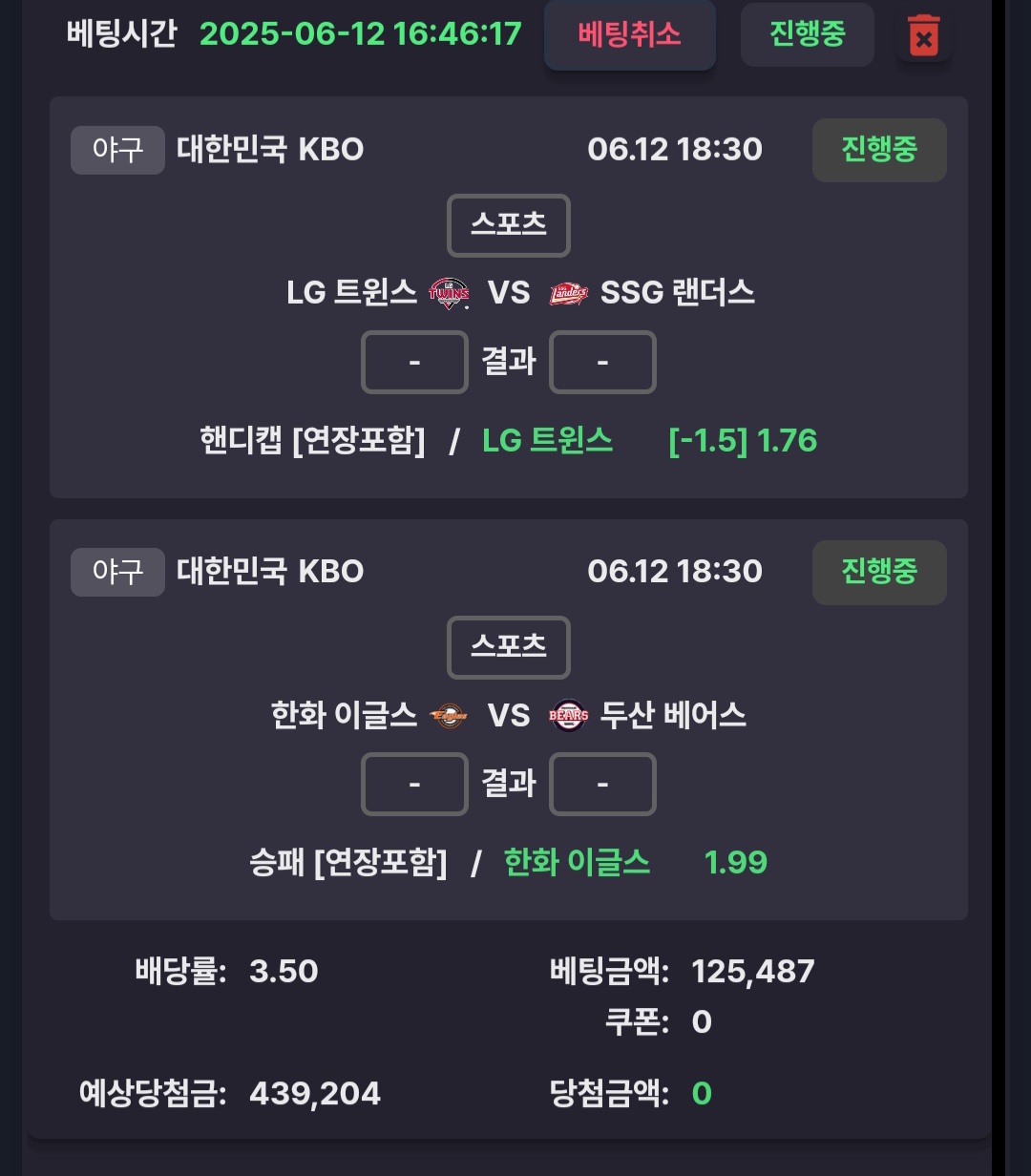Click 진행중 badge on Hanwha vs Doosan match
This screenshot has height=1176, width=1031.
click(x=879, y=572)
